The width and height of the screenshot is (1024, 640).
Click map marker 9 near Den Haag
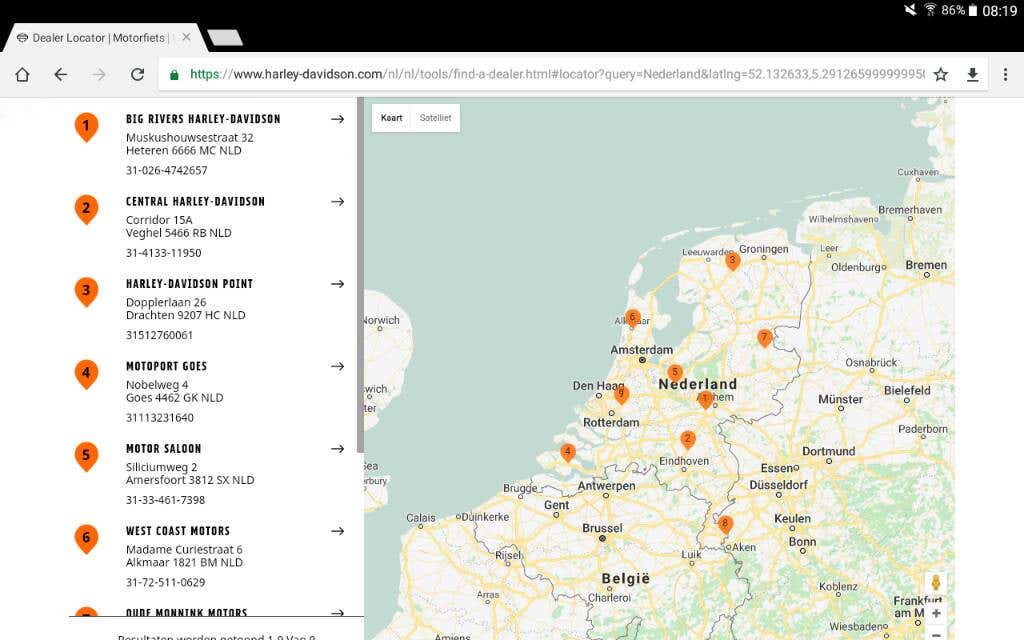pyautogui.click(x=621, y=394)
